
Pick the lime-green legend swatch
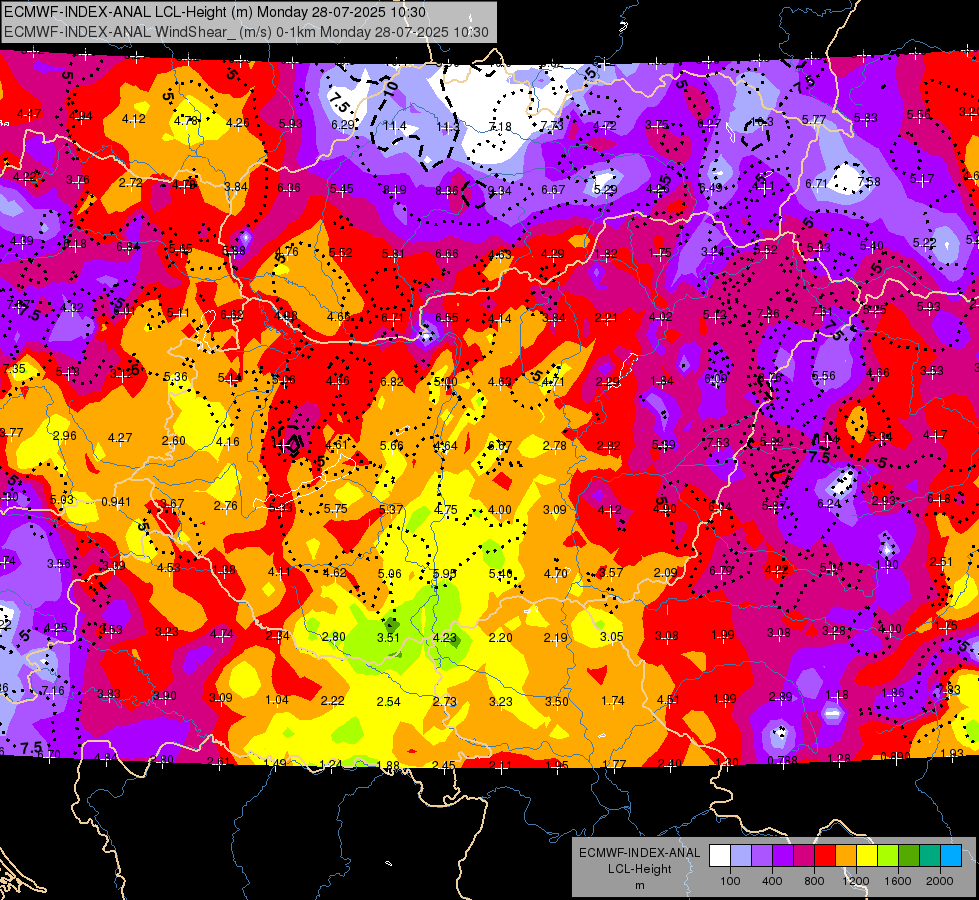(888, 856)
